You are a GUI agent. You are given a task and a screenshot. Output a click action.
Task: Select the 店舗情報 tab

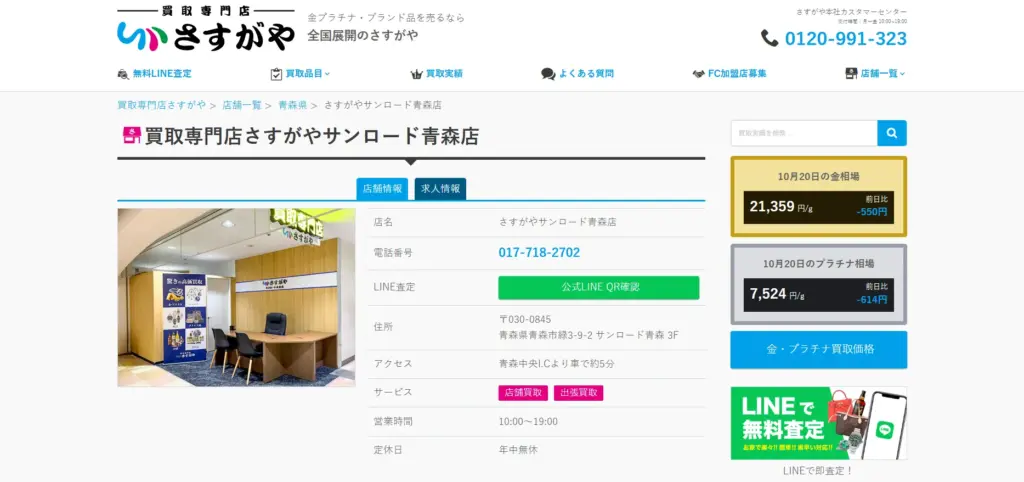[382, 189]
